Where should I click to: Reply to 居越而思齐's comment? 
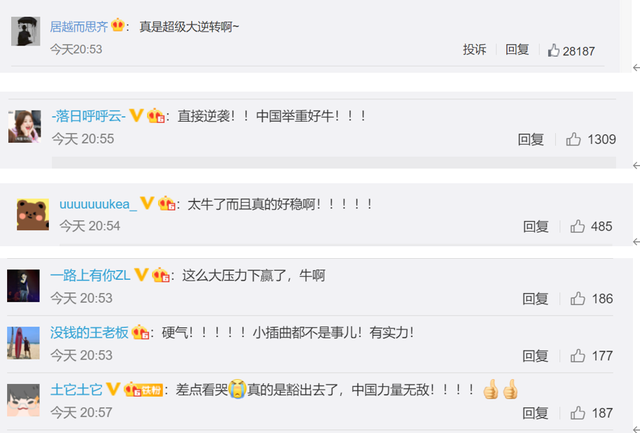click(x=517, y=50)
